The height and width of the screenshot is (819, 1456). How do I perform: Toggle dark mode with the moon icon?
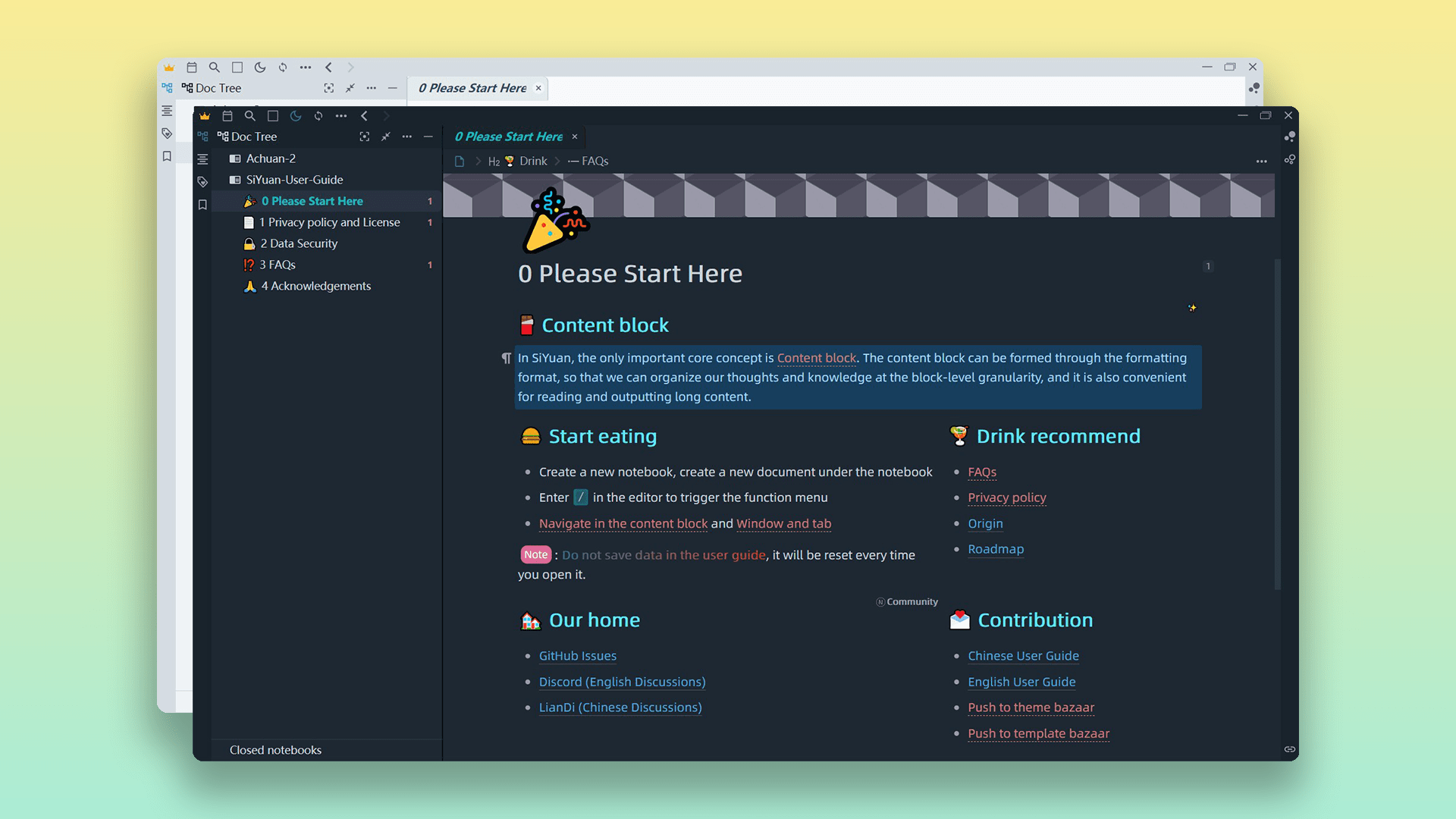point(296,116)
